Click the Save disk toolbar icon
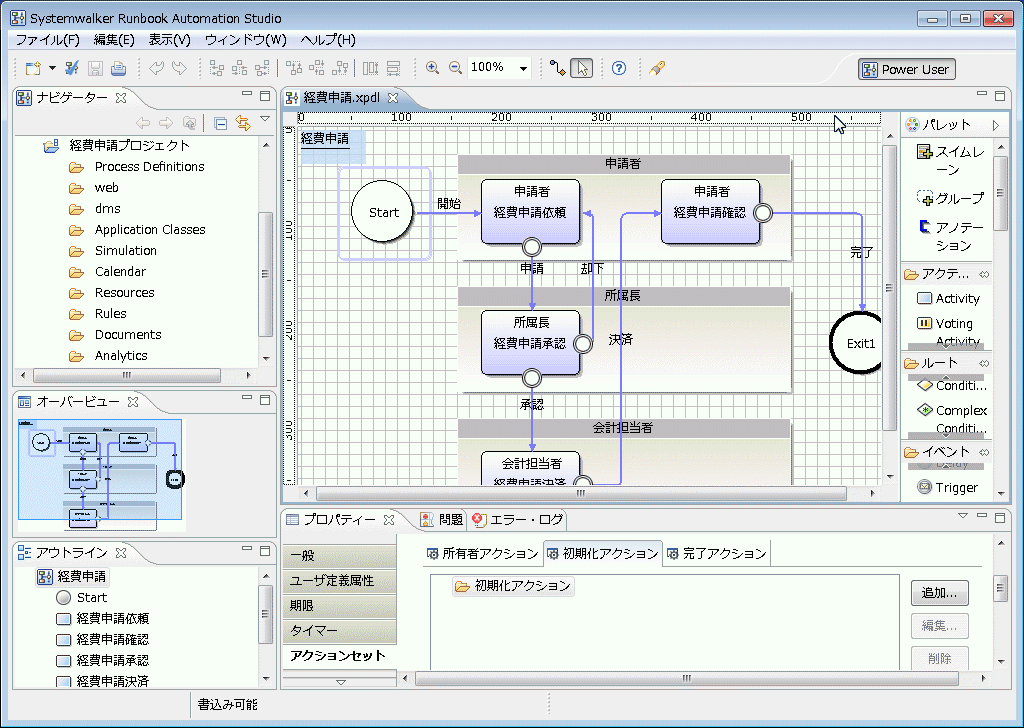The width and height of the screenshot is (1024, 728). pos(95,68)
